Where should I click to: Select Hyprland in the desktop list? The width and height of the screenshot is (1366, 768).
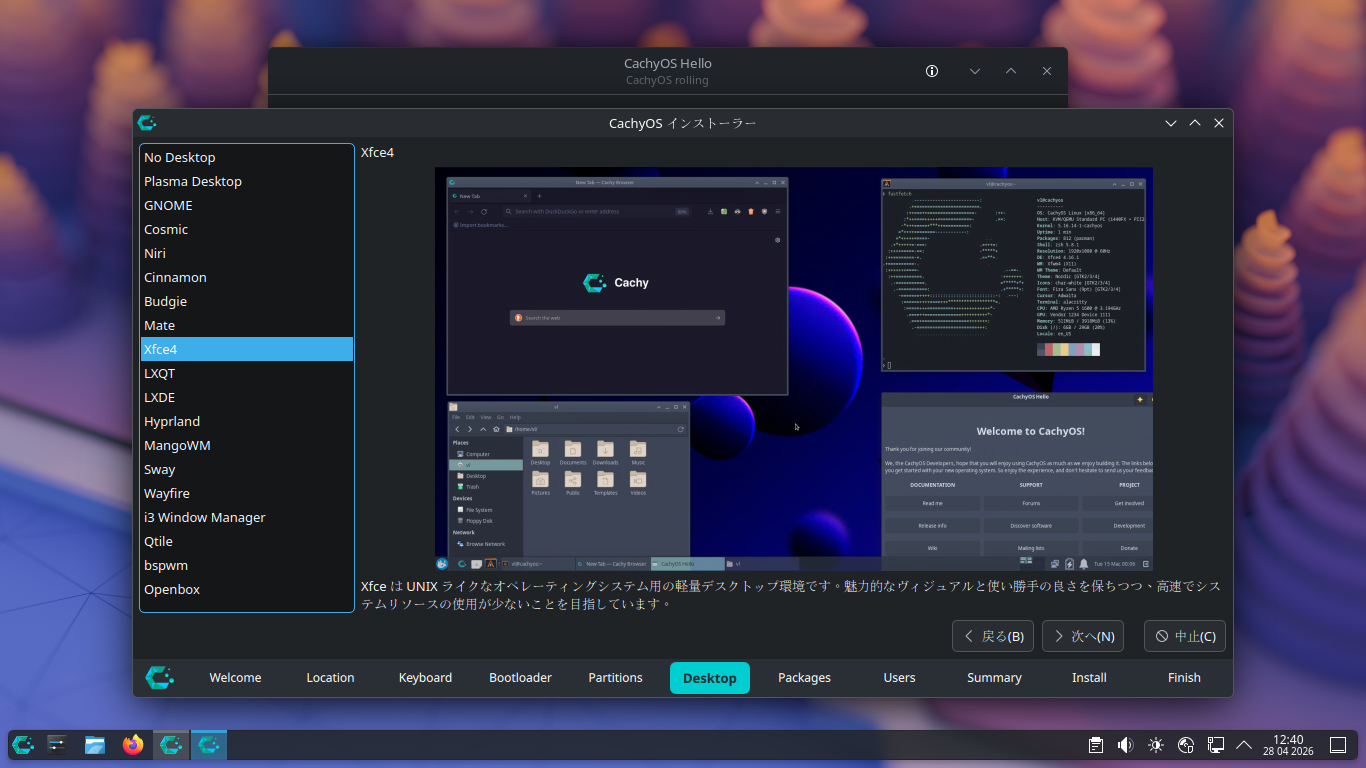tap(172, 421)
